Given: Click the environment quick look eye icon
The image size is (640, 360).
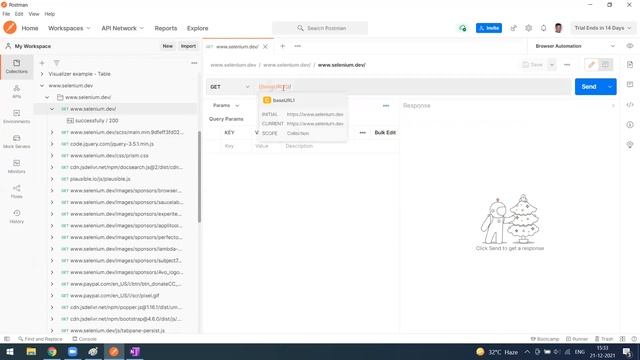Looking at the screenshot, I should tap(630, 46).
